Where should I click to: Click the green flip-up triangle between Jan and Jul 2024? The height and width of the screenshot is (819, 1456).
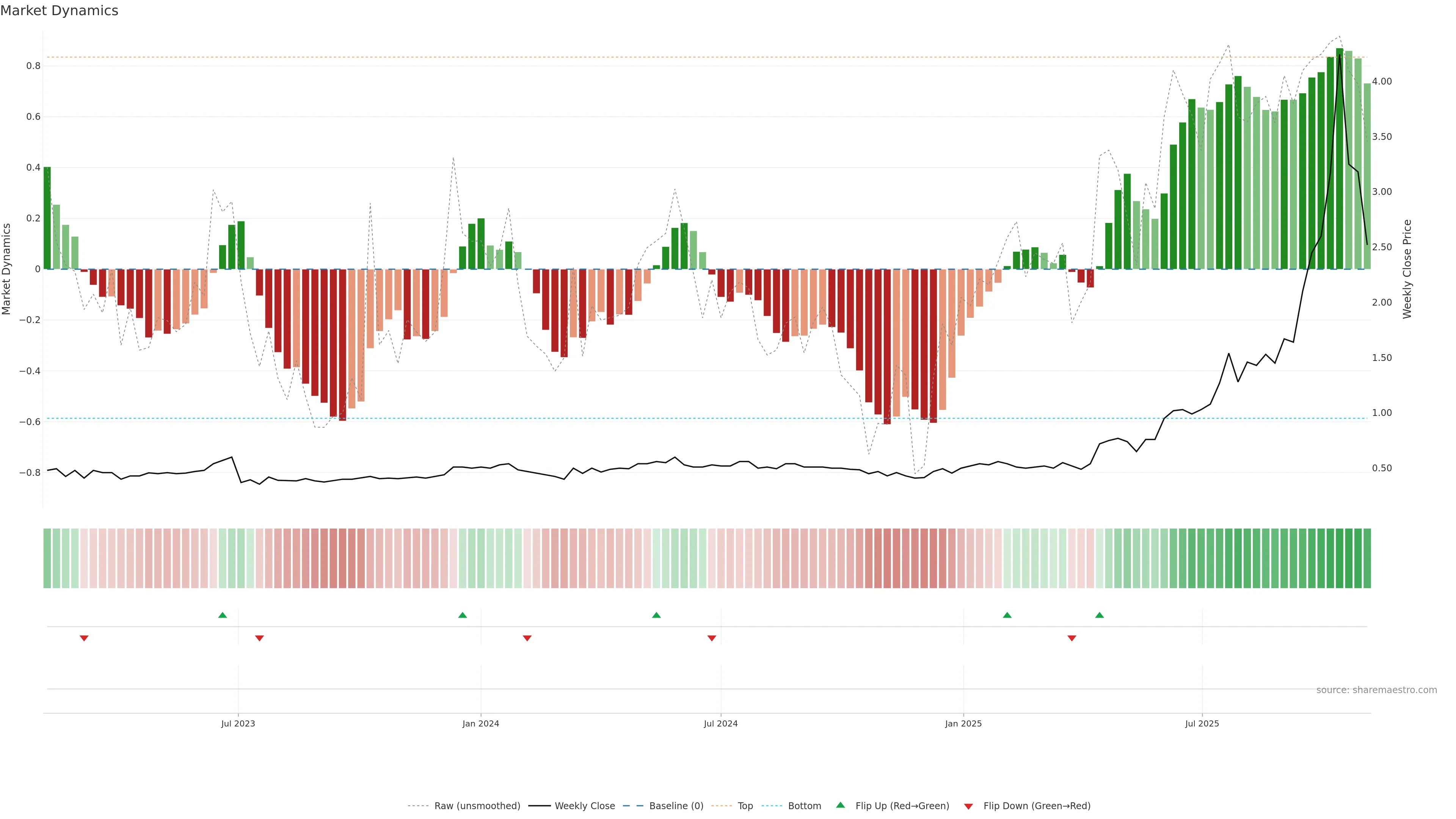coord(656,615)
